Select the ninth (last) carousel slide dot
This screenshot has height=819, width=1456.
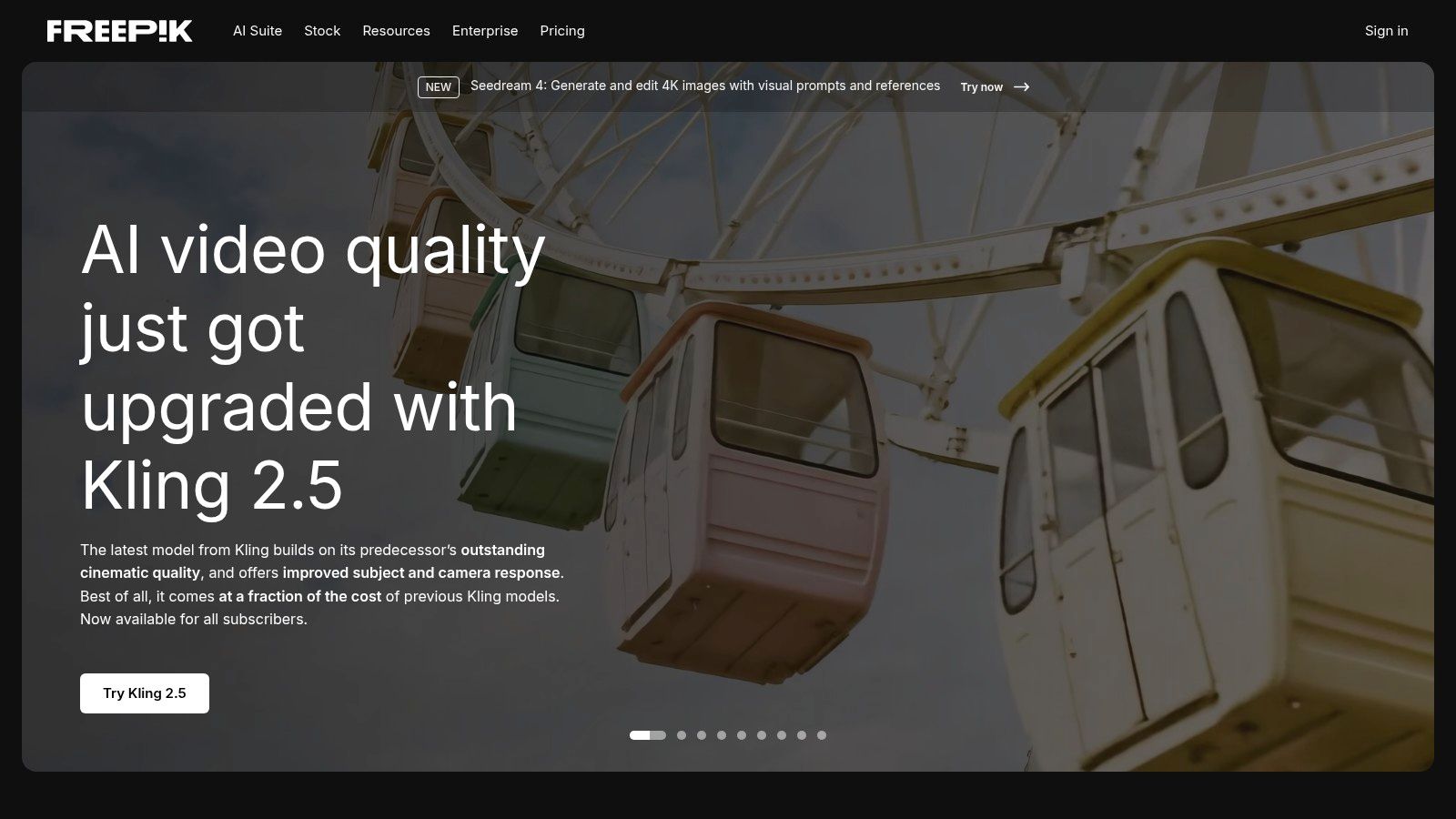822,735
